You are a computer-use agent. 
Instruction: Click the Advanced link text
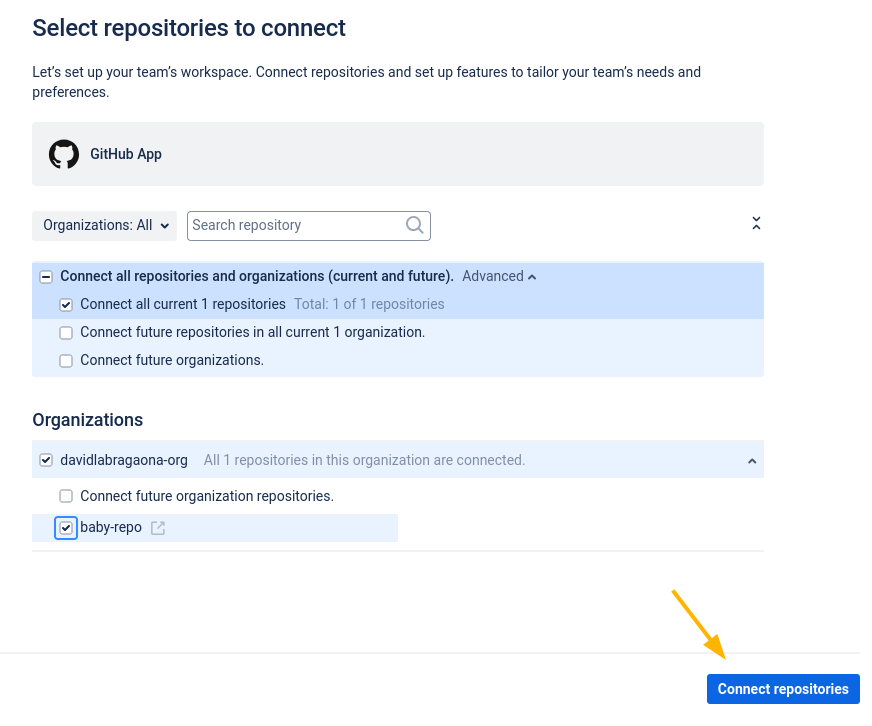[493, 276]
